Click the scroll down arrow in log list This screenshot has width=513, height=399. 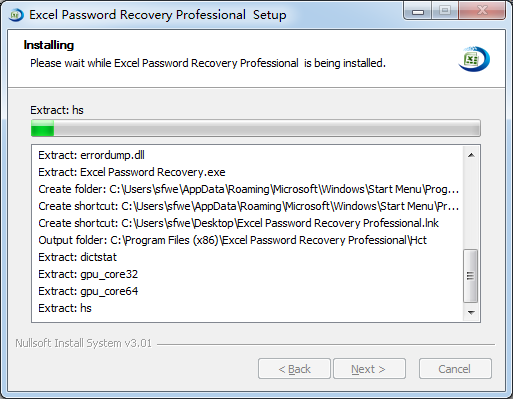tap(471, 312)
